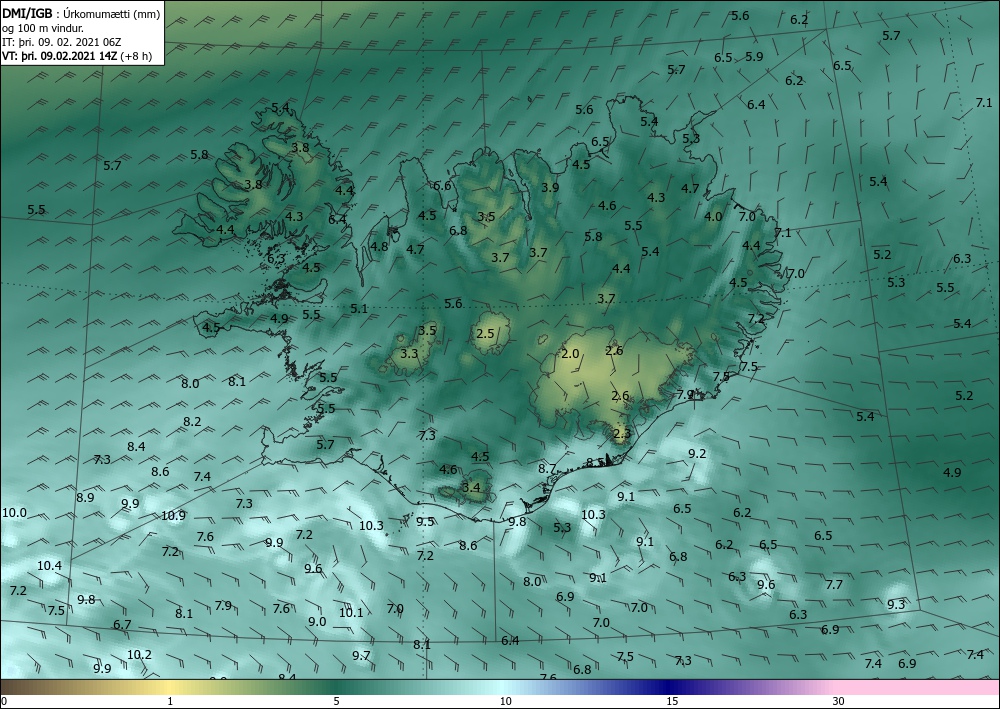
Task: Click the '0' label on color scale
Action: (4, 701)
